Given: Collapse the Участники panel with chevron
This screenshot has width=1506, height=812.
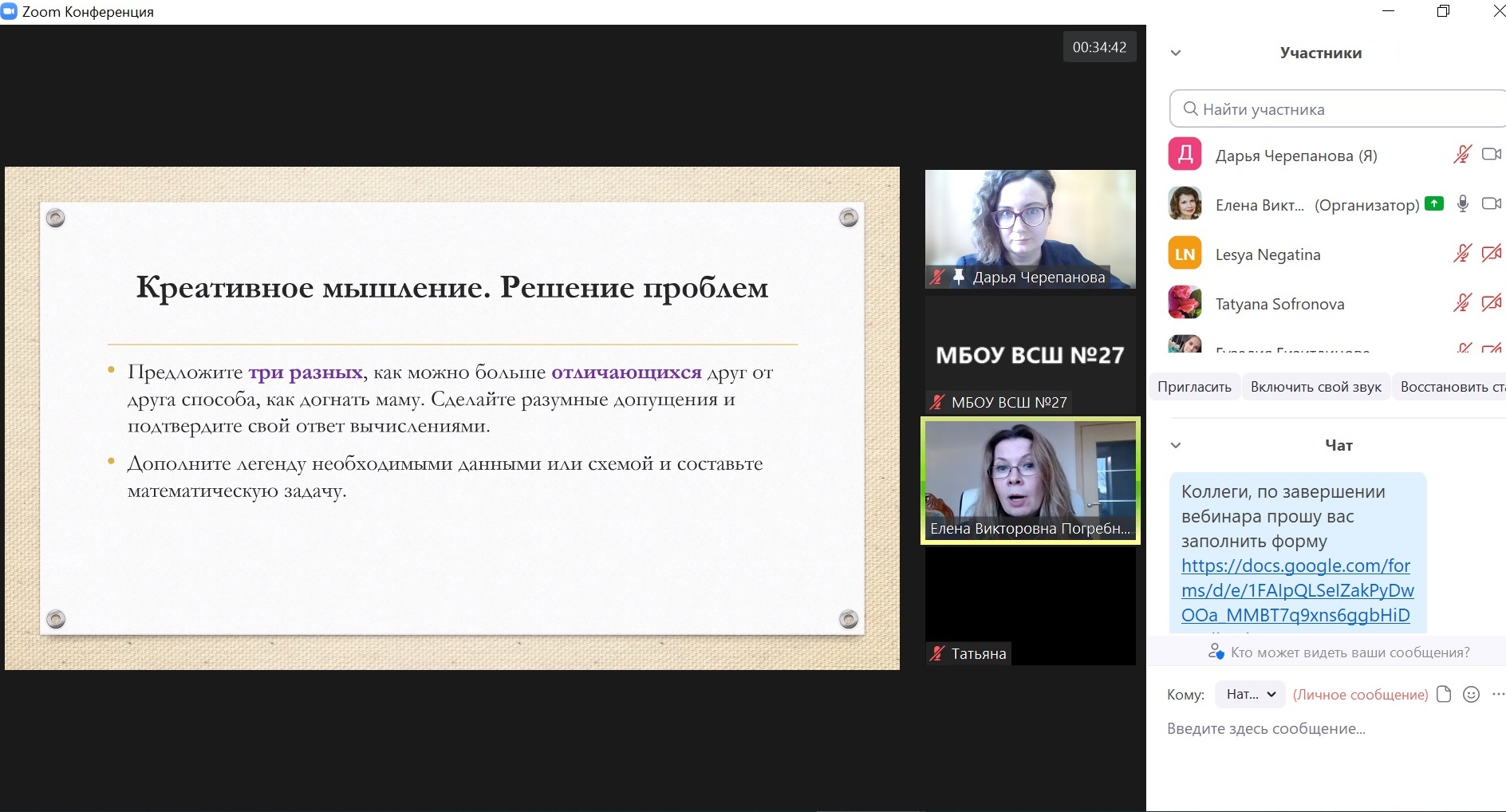Looking at the screenshot, I should click(x=1175, y=53).
